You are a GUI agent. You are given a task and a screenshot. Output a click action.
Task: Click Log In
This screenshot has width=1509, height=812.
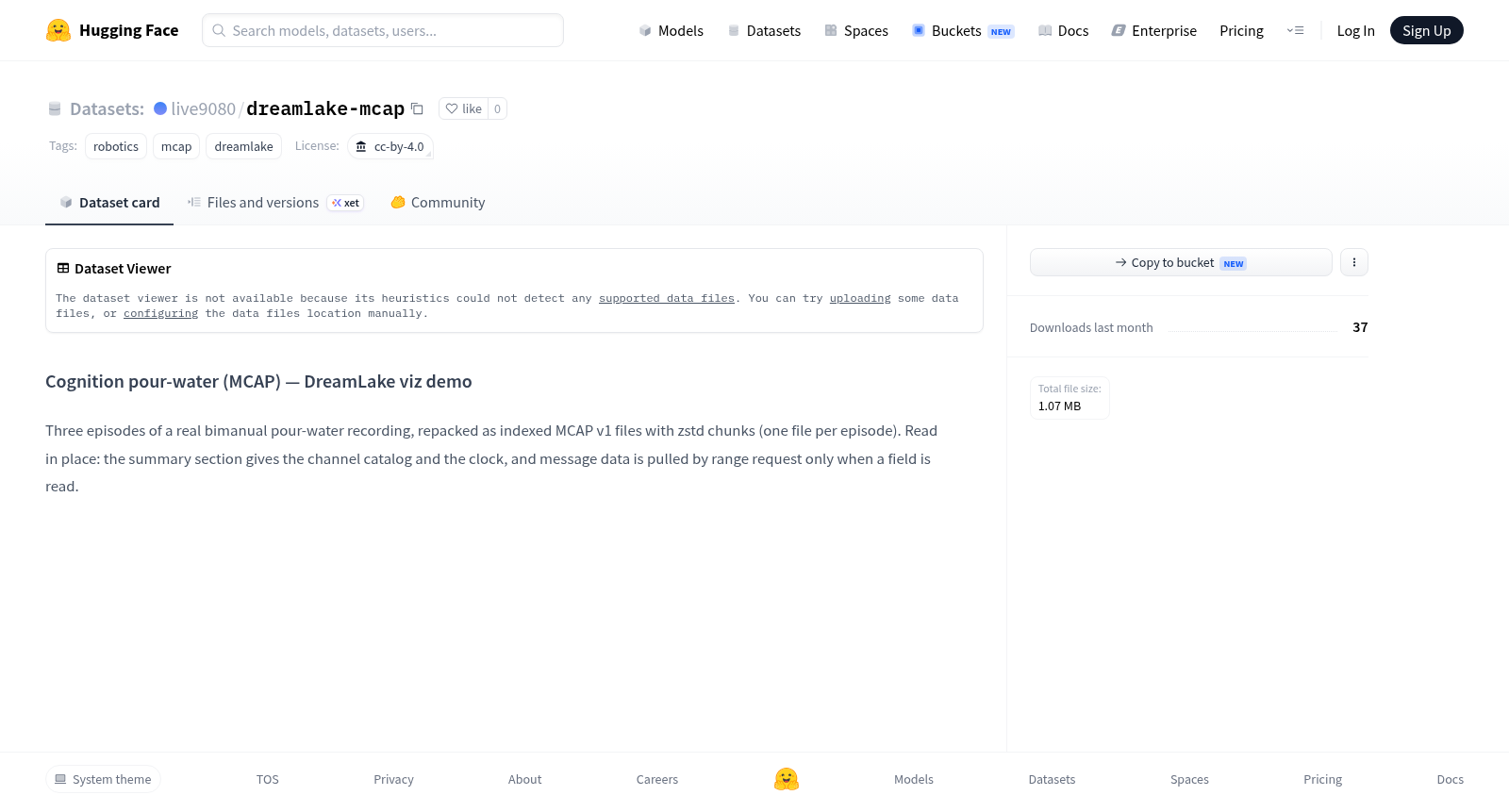(1355, 30)
